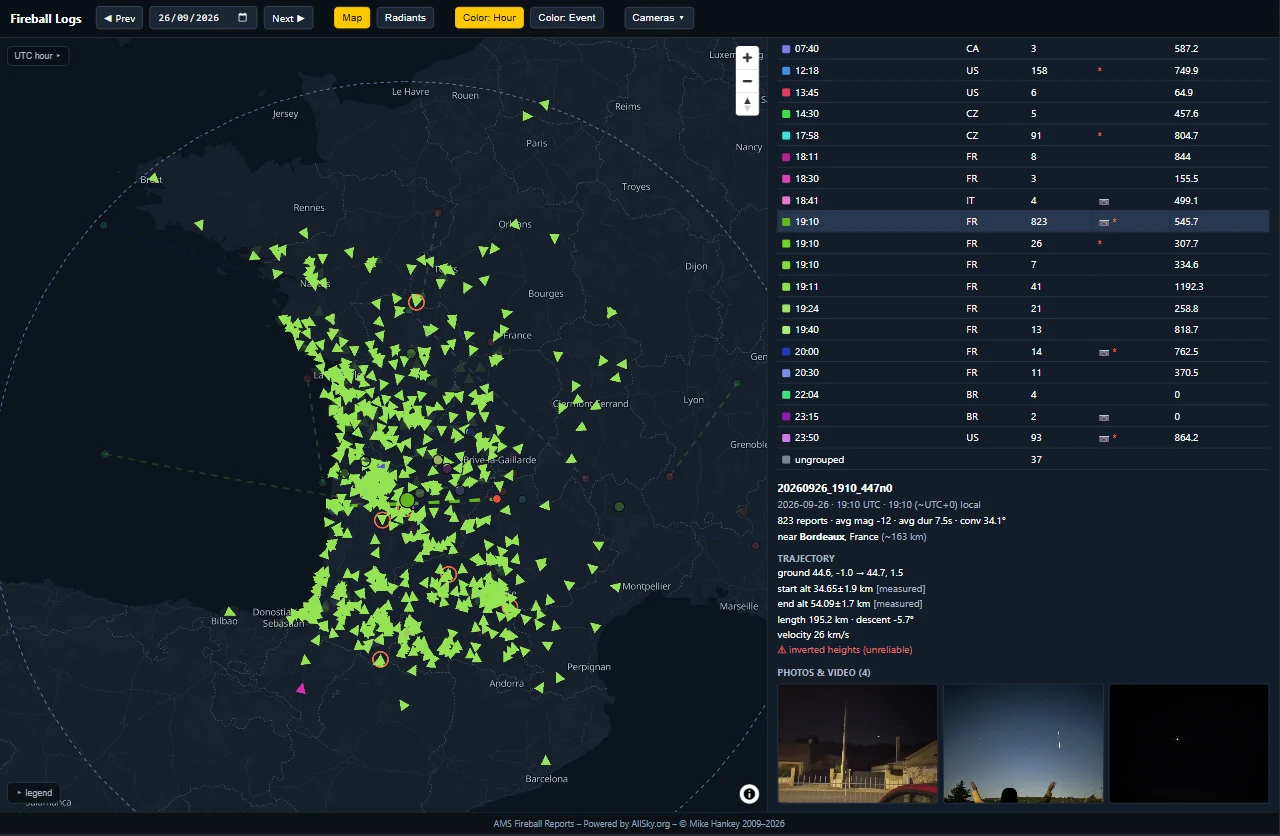The image size is (1280, 836).
Task: Click the 07:40 color swatch
Action: [x=786, y=49]
